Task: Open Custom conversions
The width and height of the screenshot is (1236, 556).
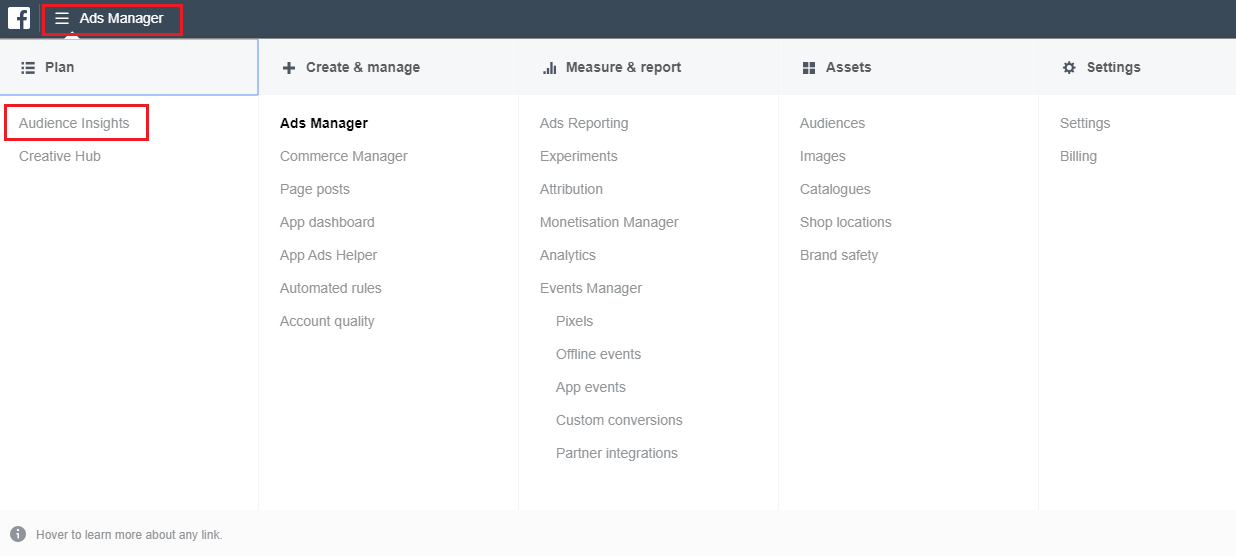Action: (619, 420)
